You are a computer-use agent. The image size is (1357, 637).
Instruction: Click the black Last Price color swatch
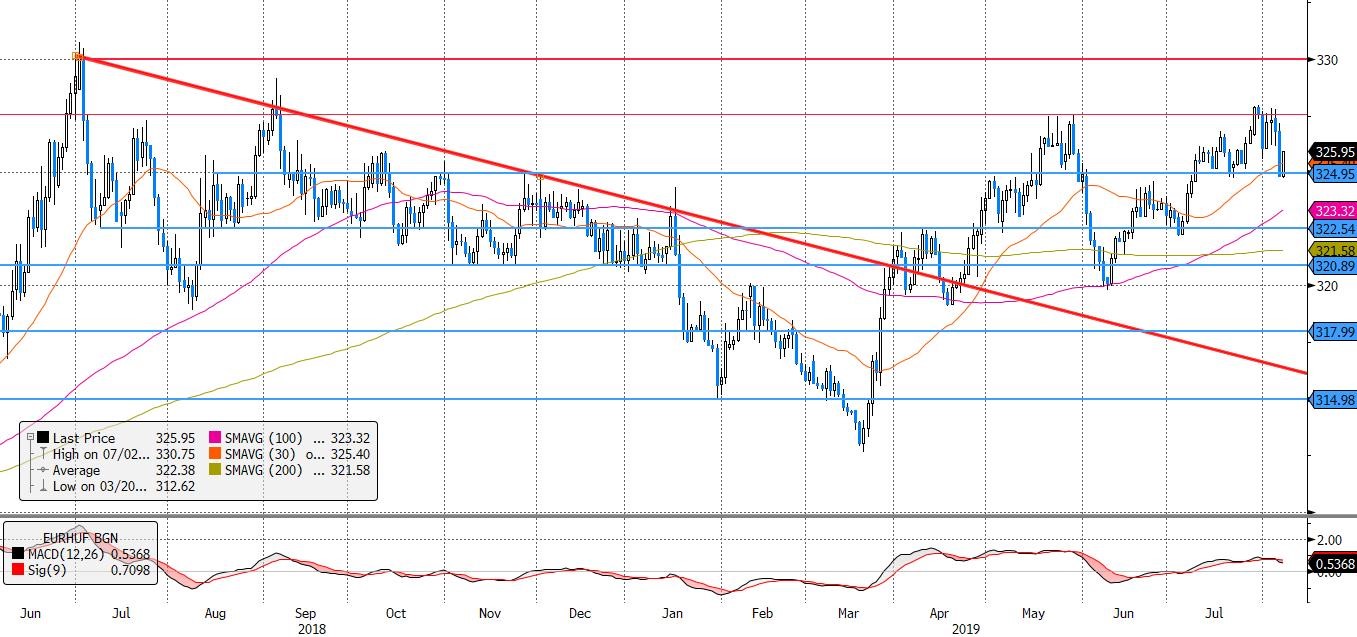pyautogui.click(x=43, y=438)
